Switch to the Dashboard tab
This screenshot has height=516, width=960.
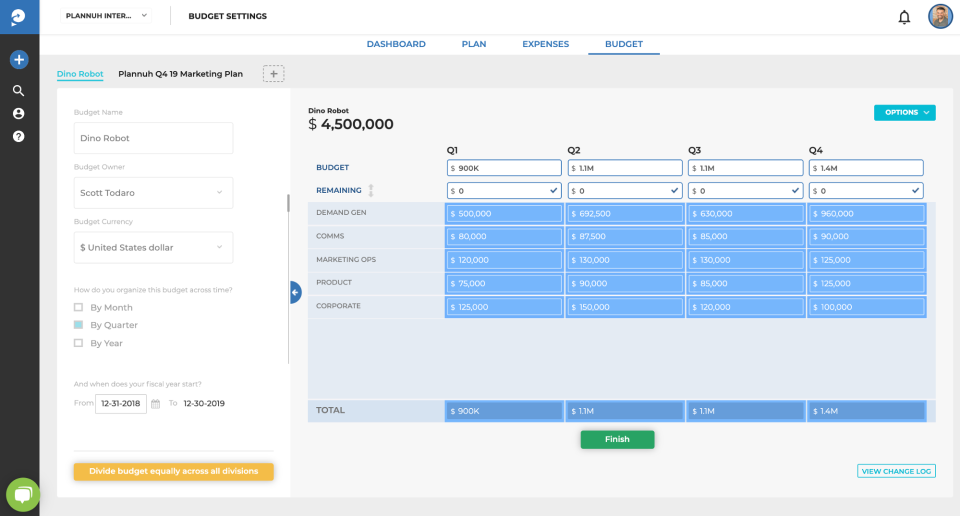[x=396, y=44]
